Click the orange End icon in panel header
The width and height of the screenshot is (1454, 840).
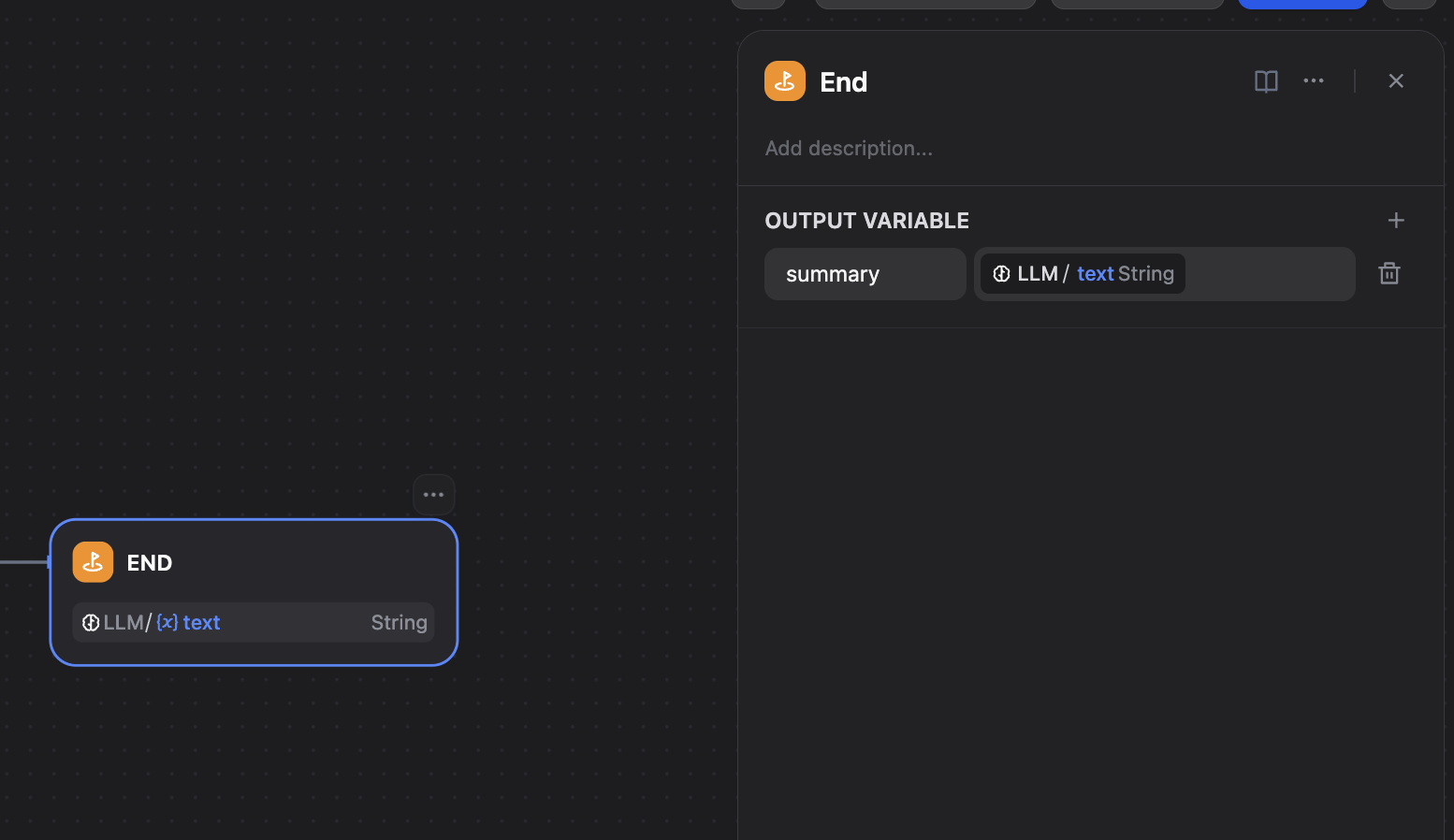785,81
